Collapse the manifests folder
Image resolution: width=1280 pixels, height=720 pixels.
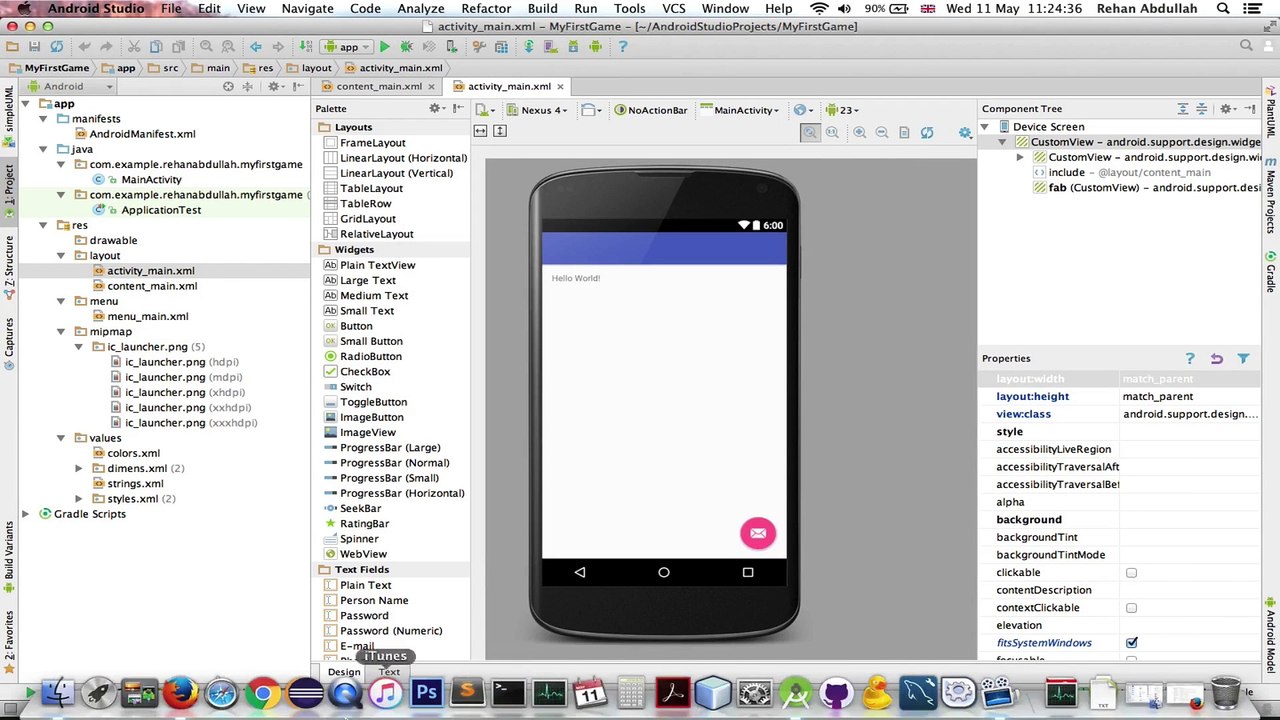point(44,119)
